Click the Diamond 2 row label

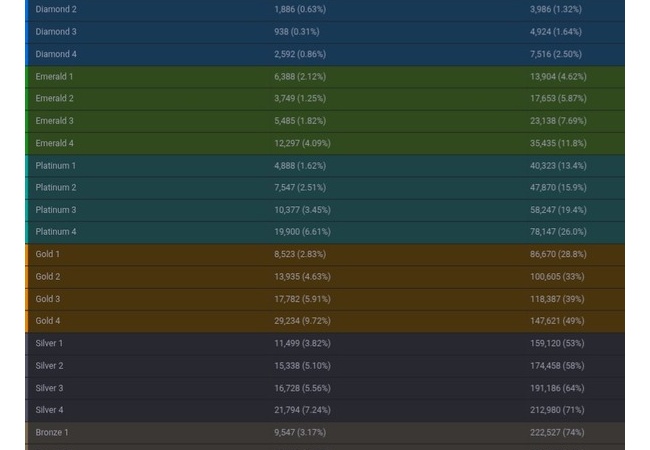55,10
